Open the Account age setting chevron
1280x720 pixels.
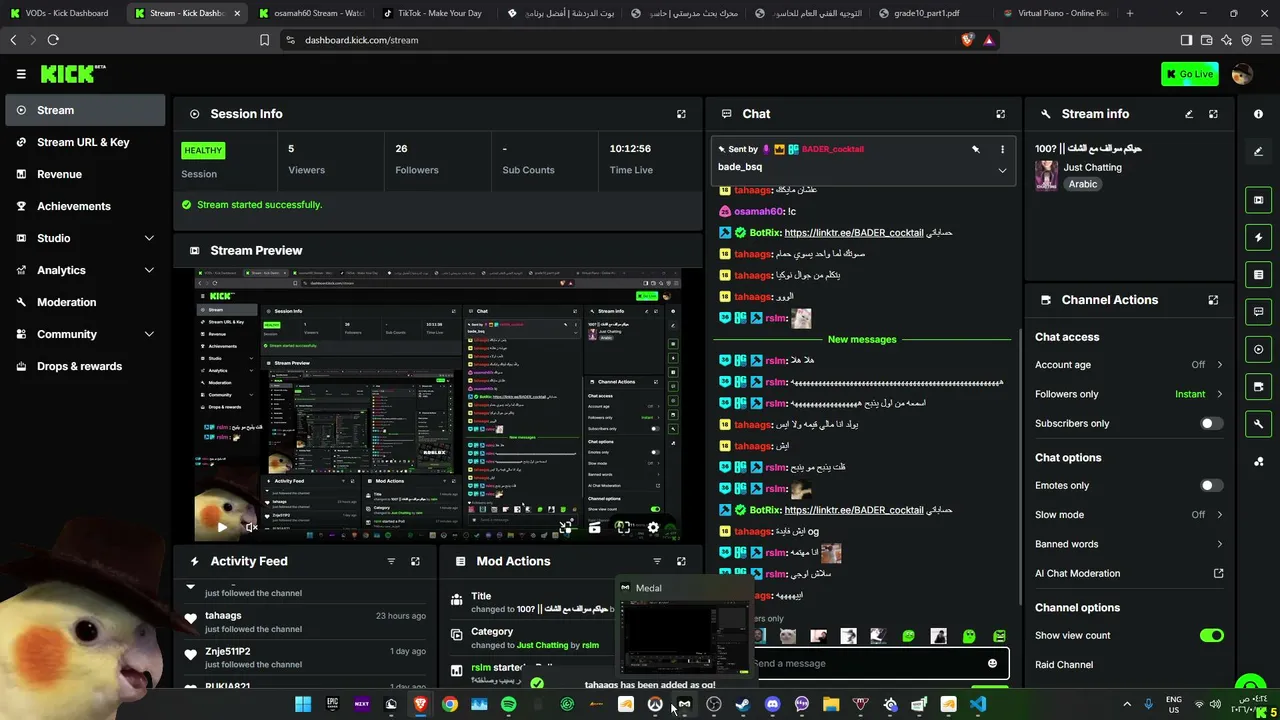[x=1219, y=365]
